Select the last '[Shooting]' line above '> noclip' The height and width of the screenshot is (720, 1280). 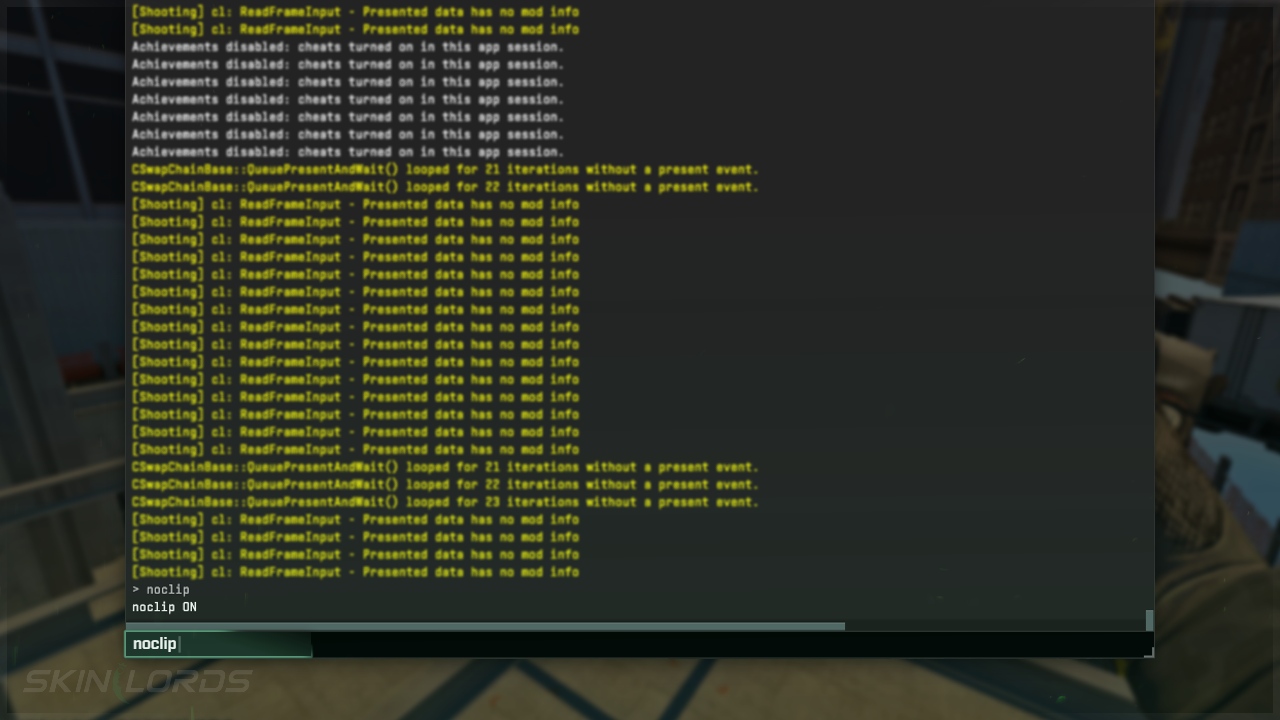(355, 572)
